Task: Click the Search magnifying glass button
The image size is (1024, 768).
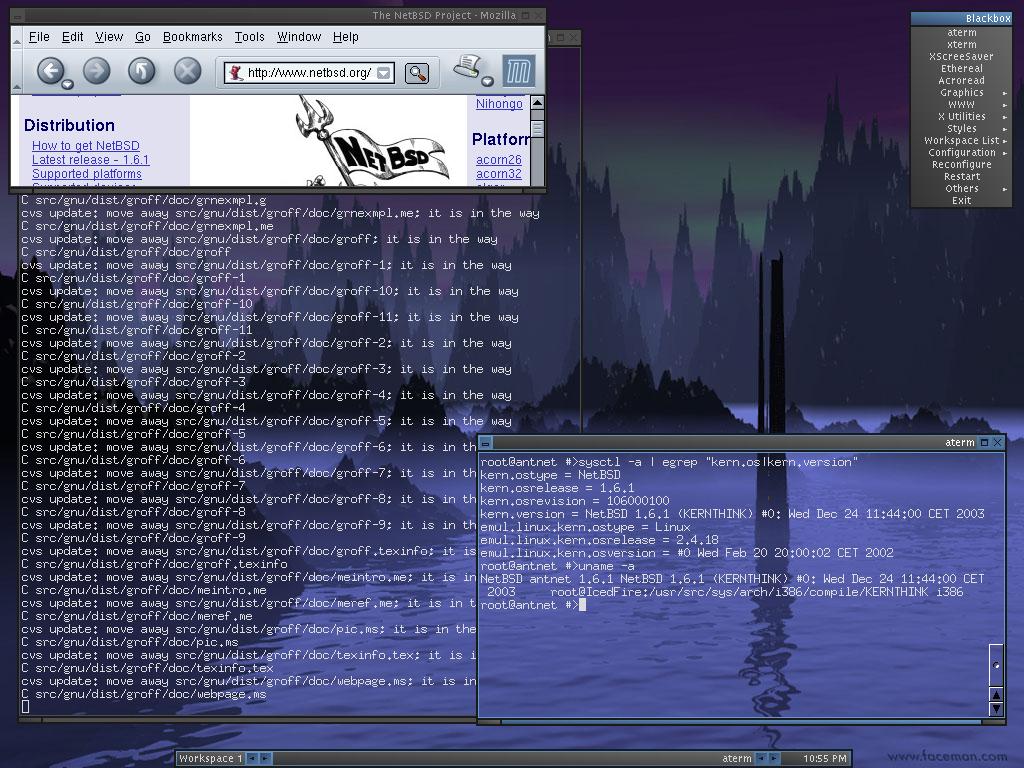Action: pos(417,72)
